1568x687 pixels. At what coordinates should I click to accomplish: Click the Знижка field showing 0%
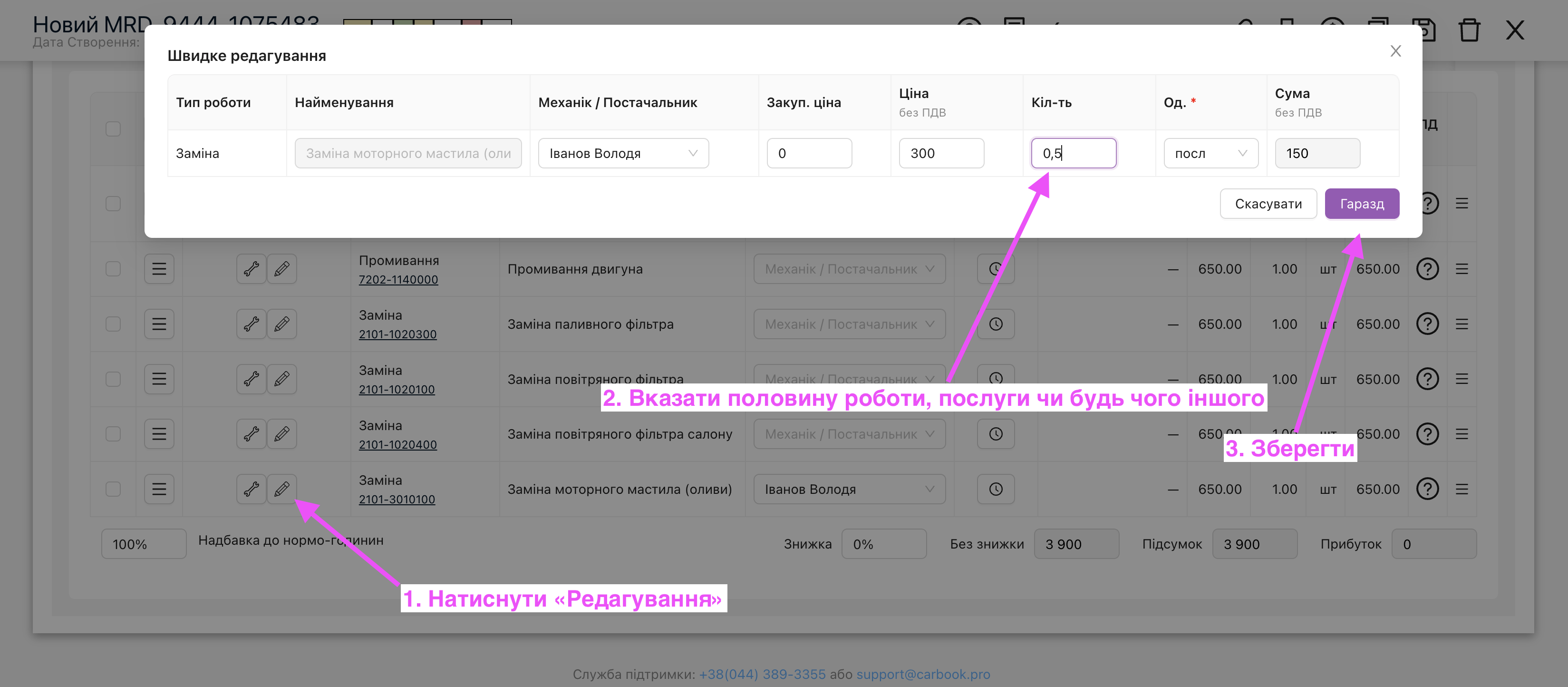pos(884,544)
